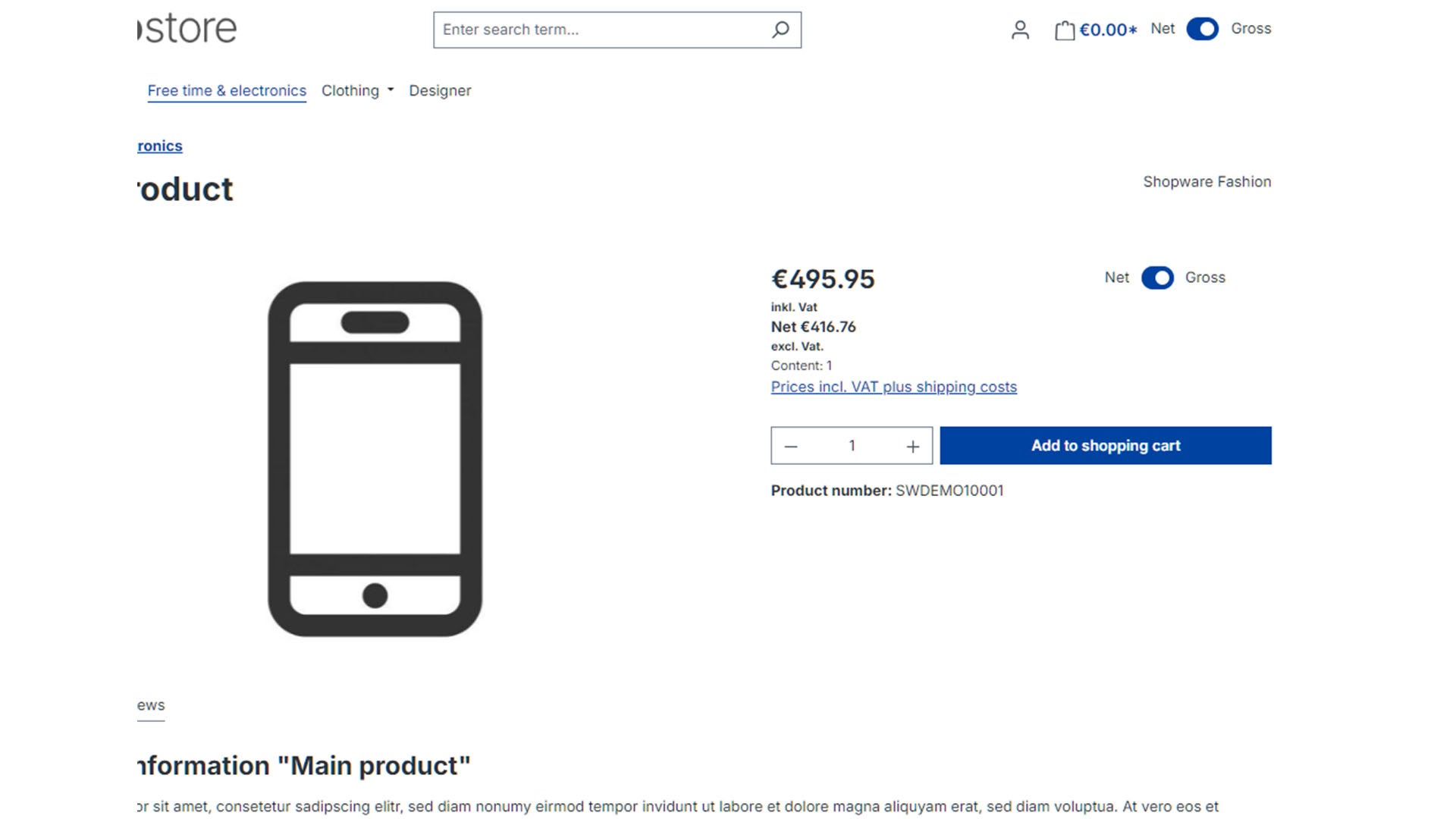Add to shopping cart
1456x819 pixels.
(1106, 445)
